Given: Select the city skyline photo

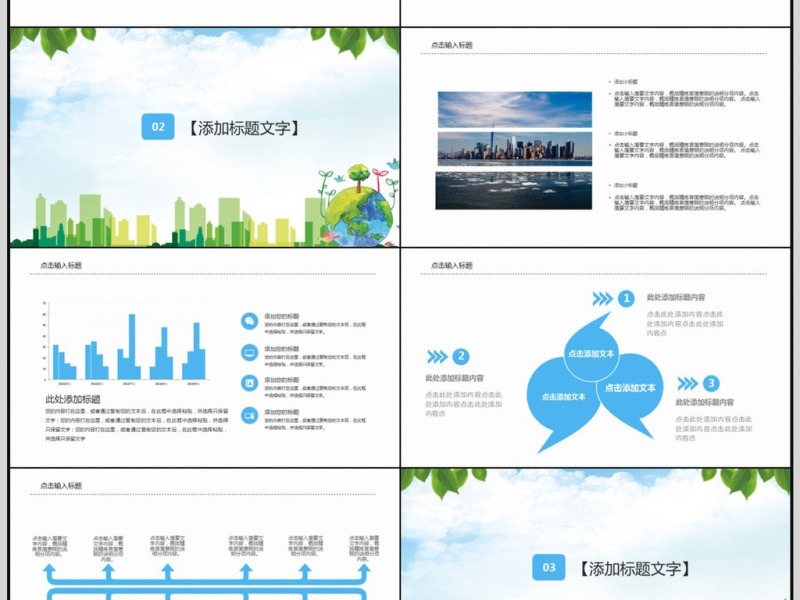Looking at the screenshot, I should (x=513, y=149).
